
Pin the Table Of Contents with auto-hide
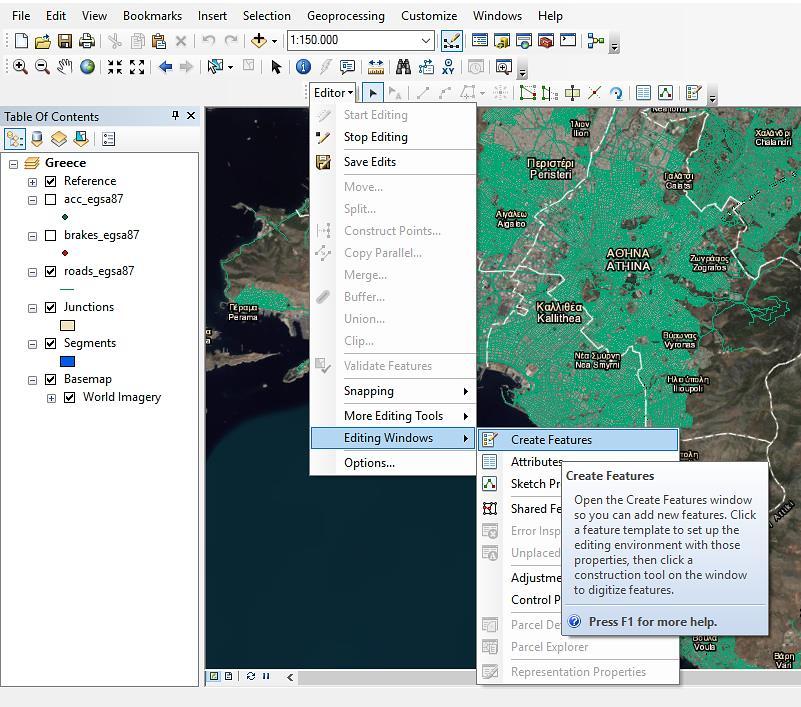[175, 116]
